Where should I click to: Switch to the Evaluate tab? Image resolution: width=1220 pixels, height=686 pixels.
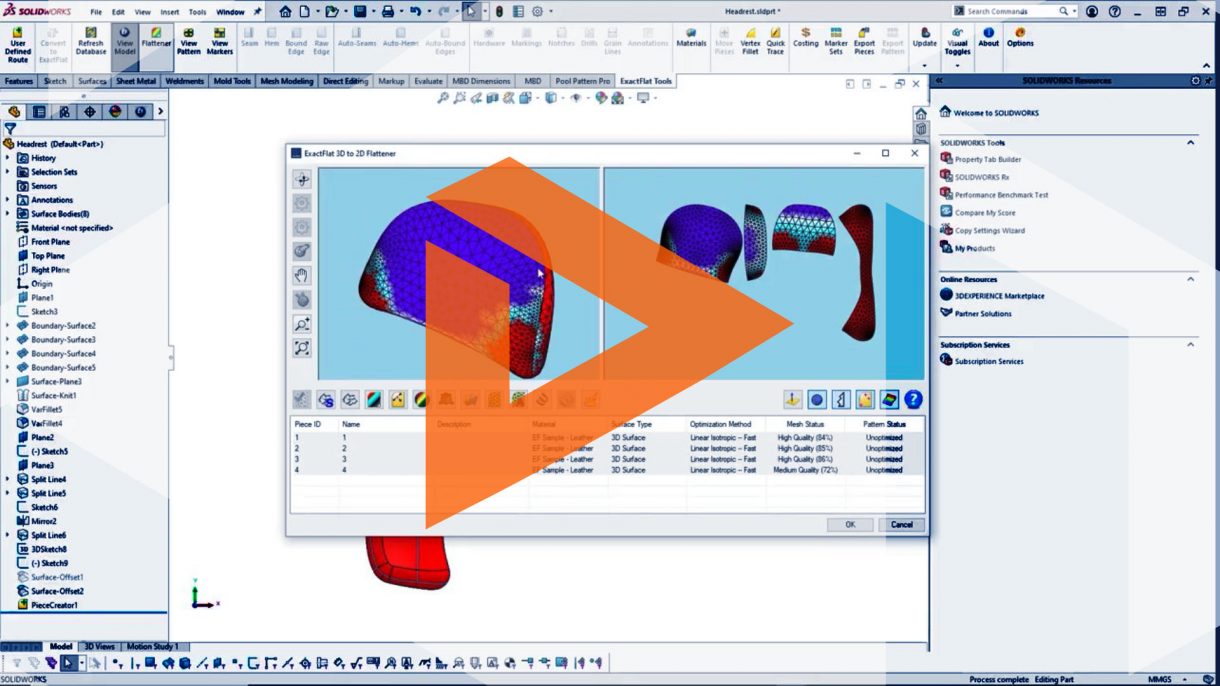pyautogui.click(x=428, y=81)
